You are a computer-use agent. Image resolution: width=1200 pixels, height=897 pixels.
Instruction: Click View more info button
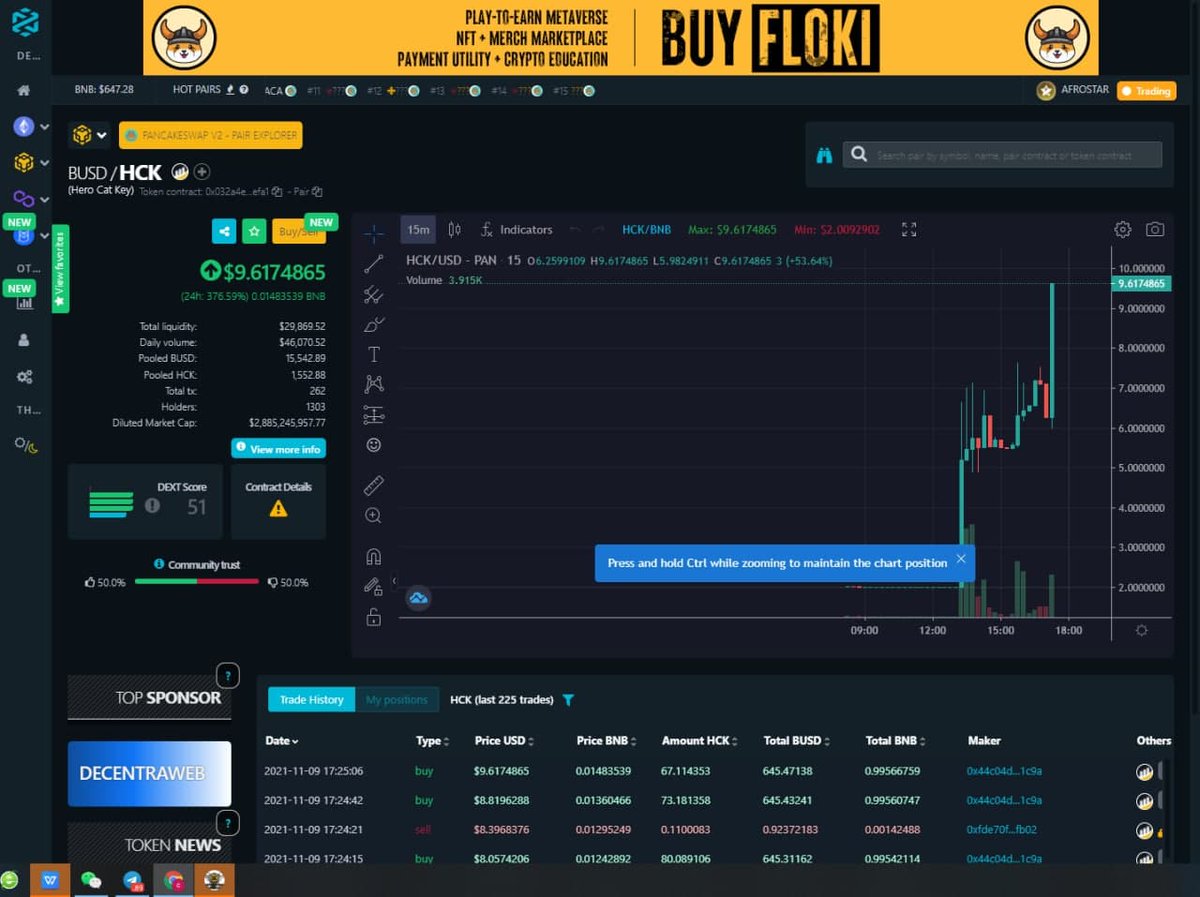coord(278,449)
